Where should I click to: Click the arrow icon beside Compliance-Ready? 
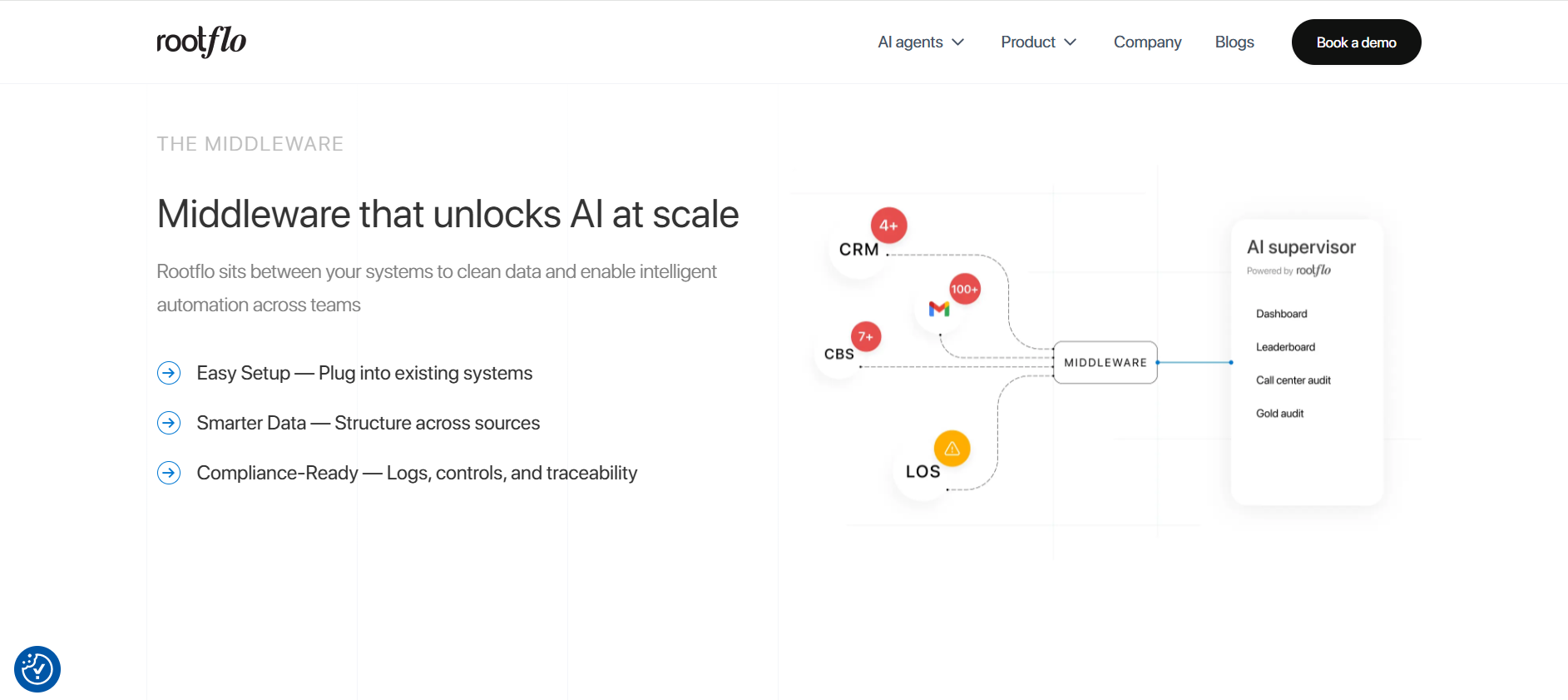[169, 473]
